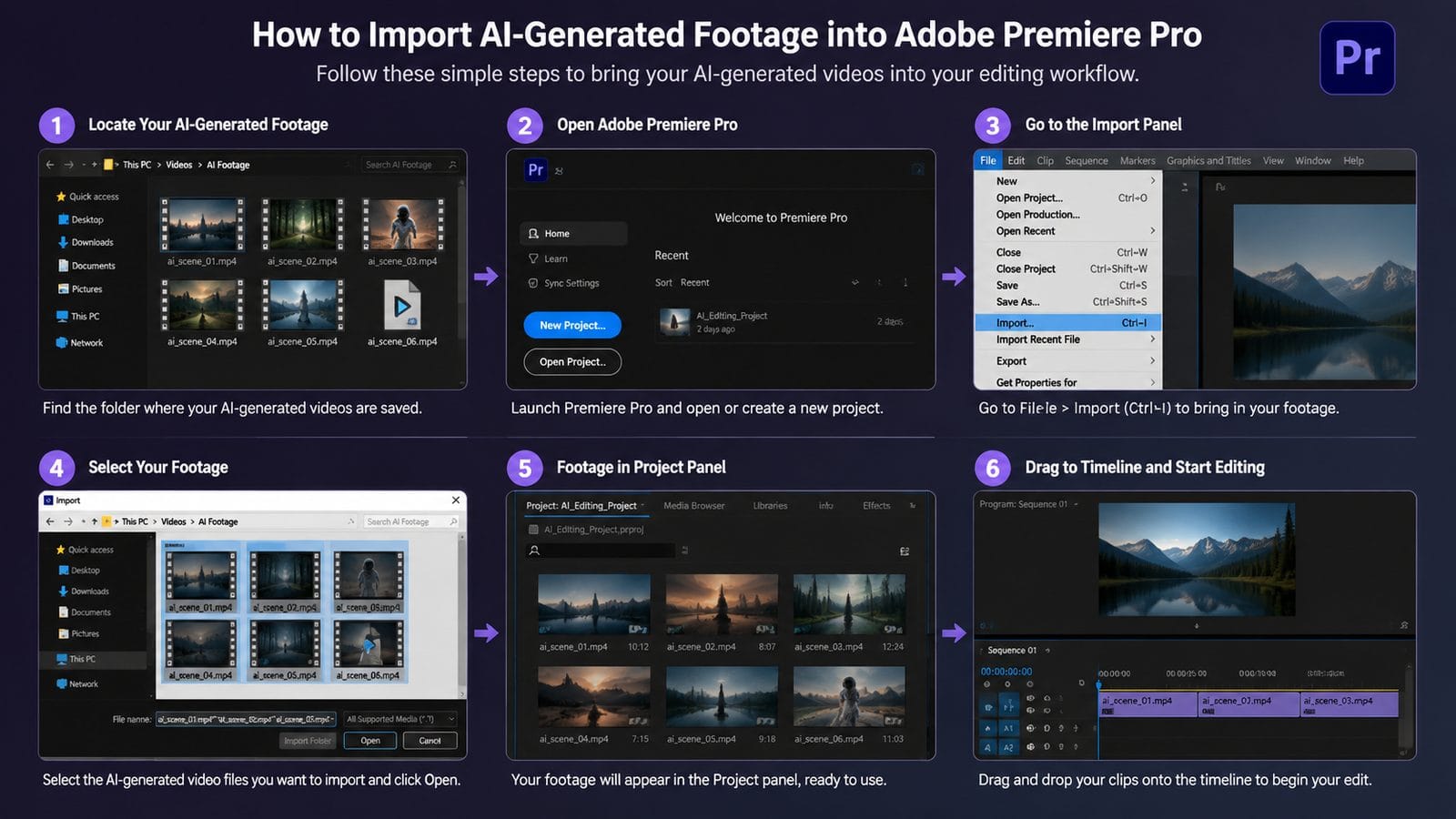Image resolution: width=1456 pixels, height=819 pixels.
Task: Click Cancel in the Import dialog
Action: 430,741
